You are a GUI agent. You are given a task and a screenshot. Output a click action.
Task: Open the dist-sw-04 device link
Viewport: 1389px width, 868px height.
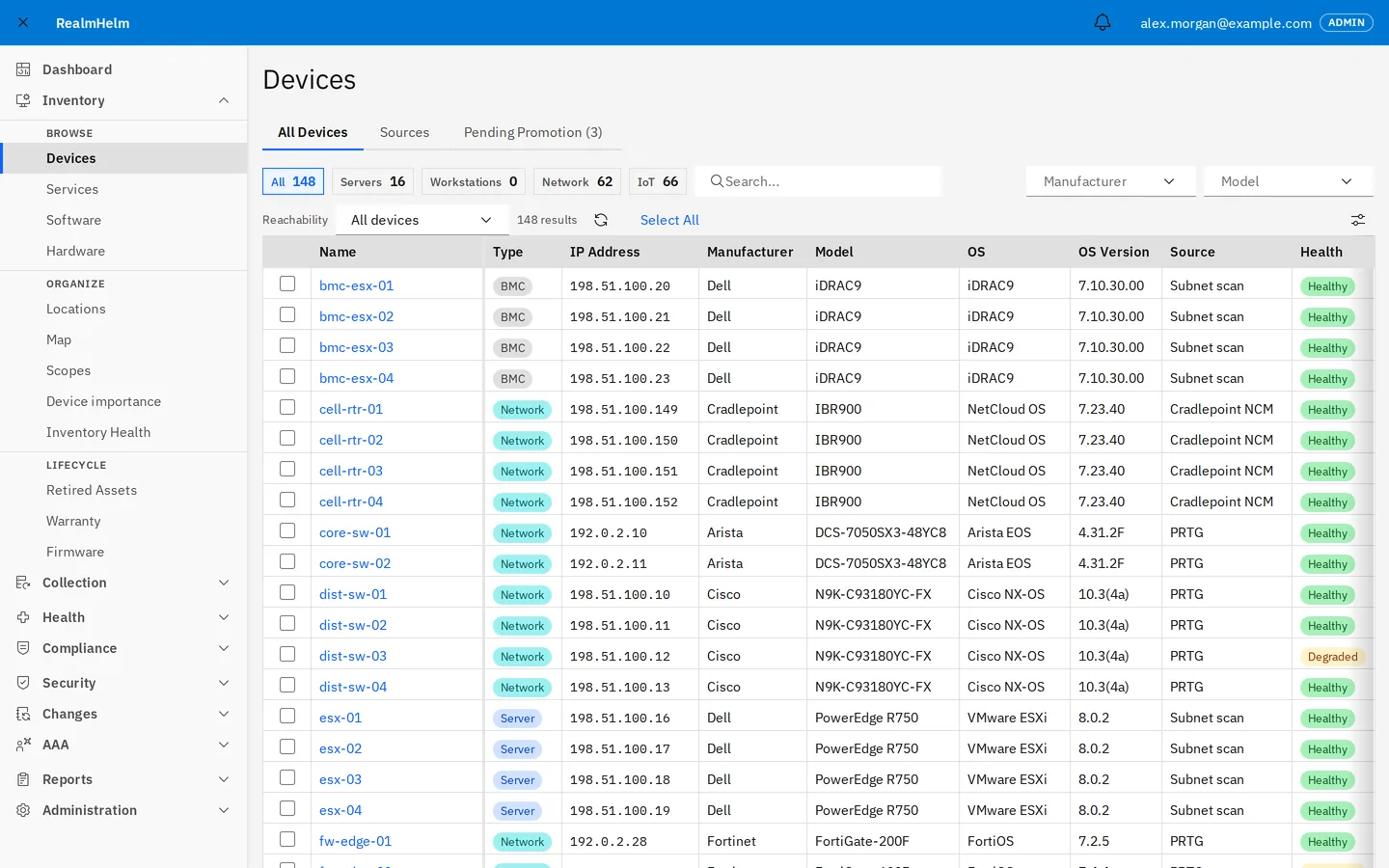point(353,687)
